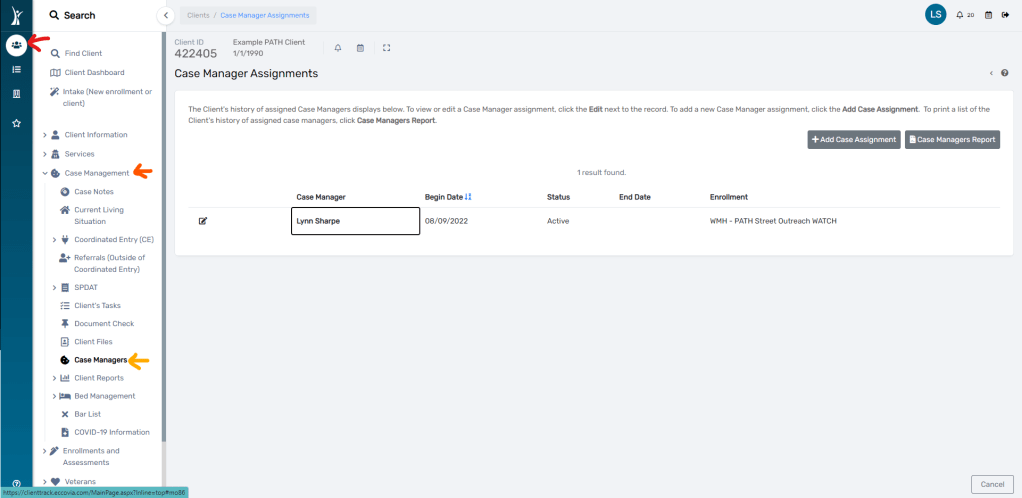
Task: Click the favorites star icon in left rail
Action: (16, 123)
